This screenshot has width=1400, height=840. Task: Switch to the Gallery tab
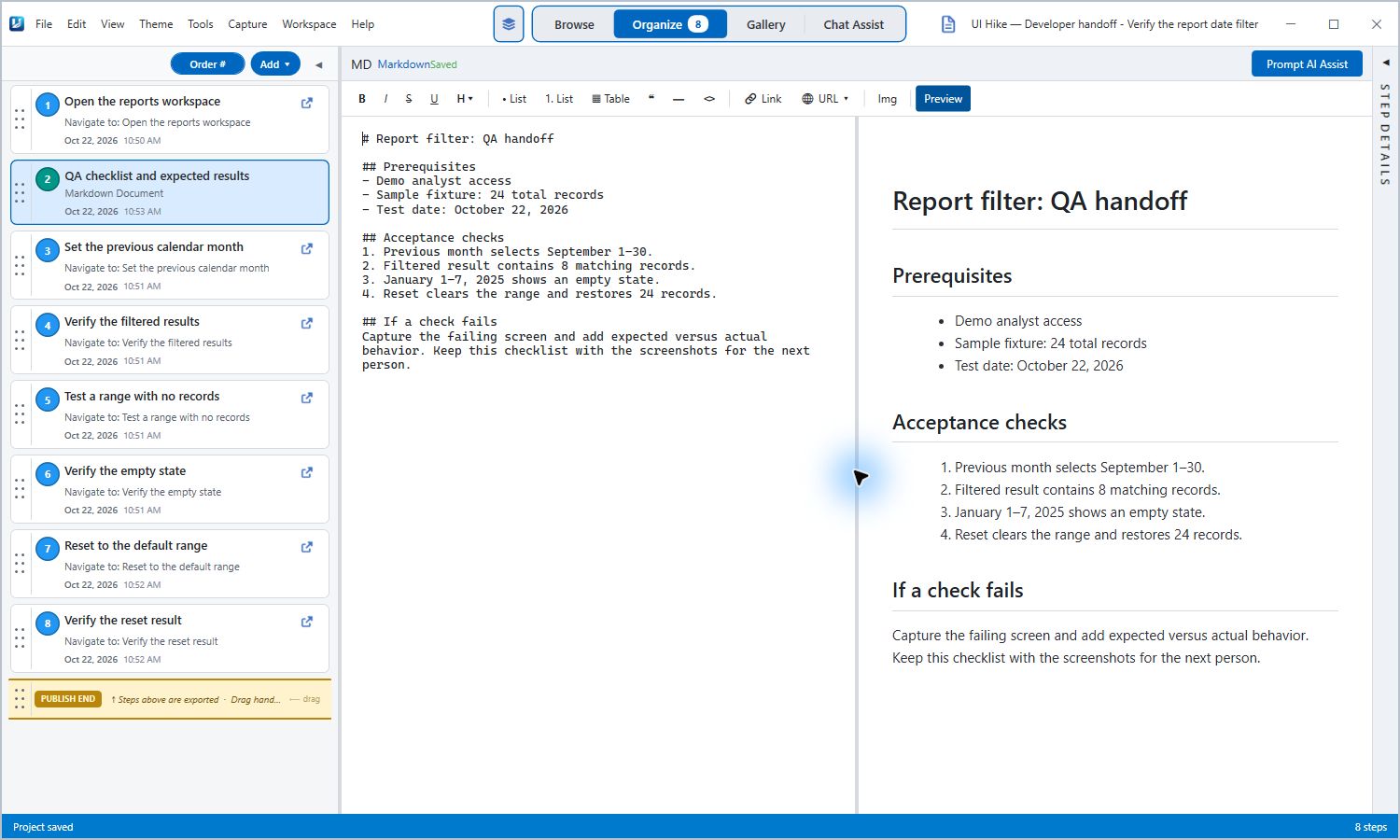[765, 24]
